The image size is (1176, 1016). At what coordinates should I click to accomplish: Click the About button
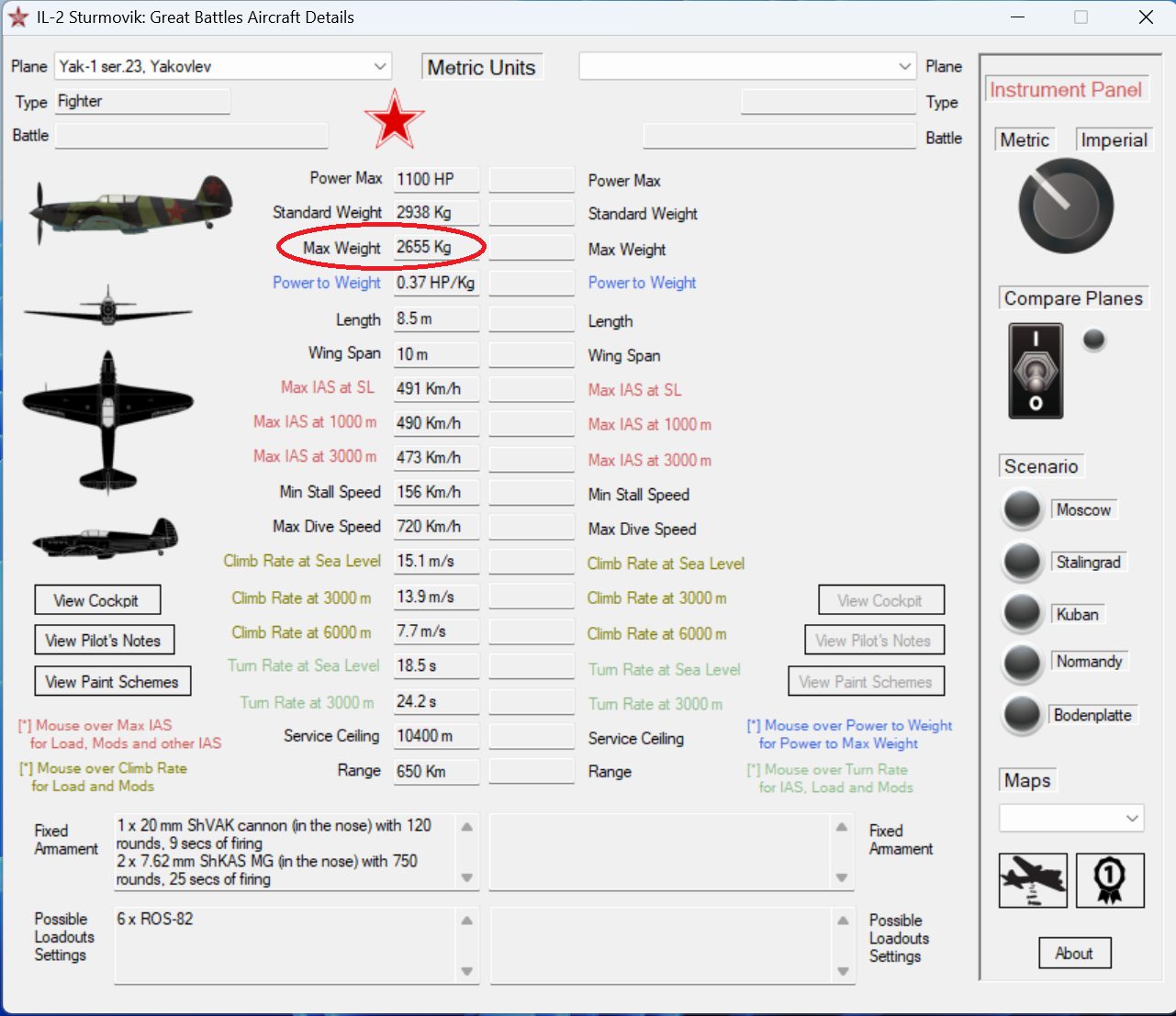coord(1074,954)
